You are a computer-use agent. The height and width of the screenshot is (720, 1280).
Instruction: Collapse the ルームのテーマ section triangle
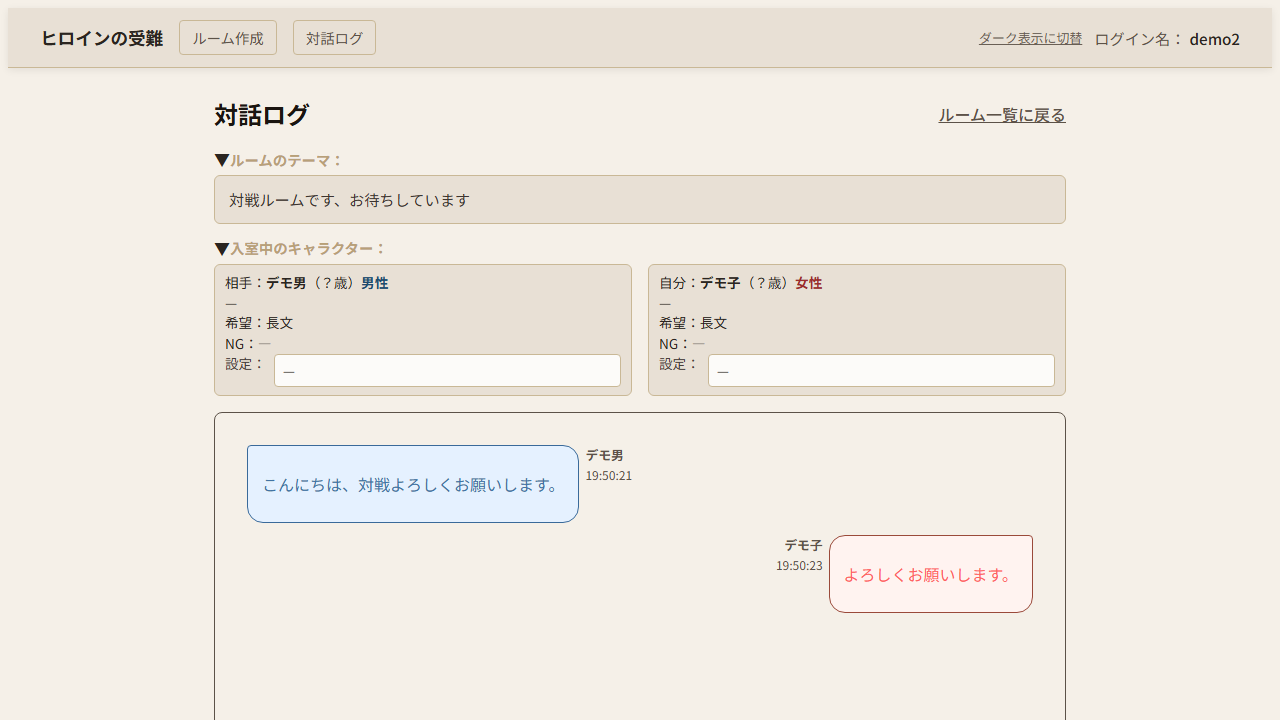click(221, 159)
